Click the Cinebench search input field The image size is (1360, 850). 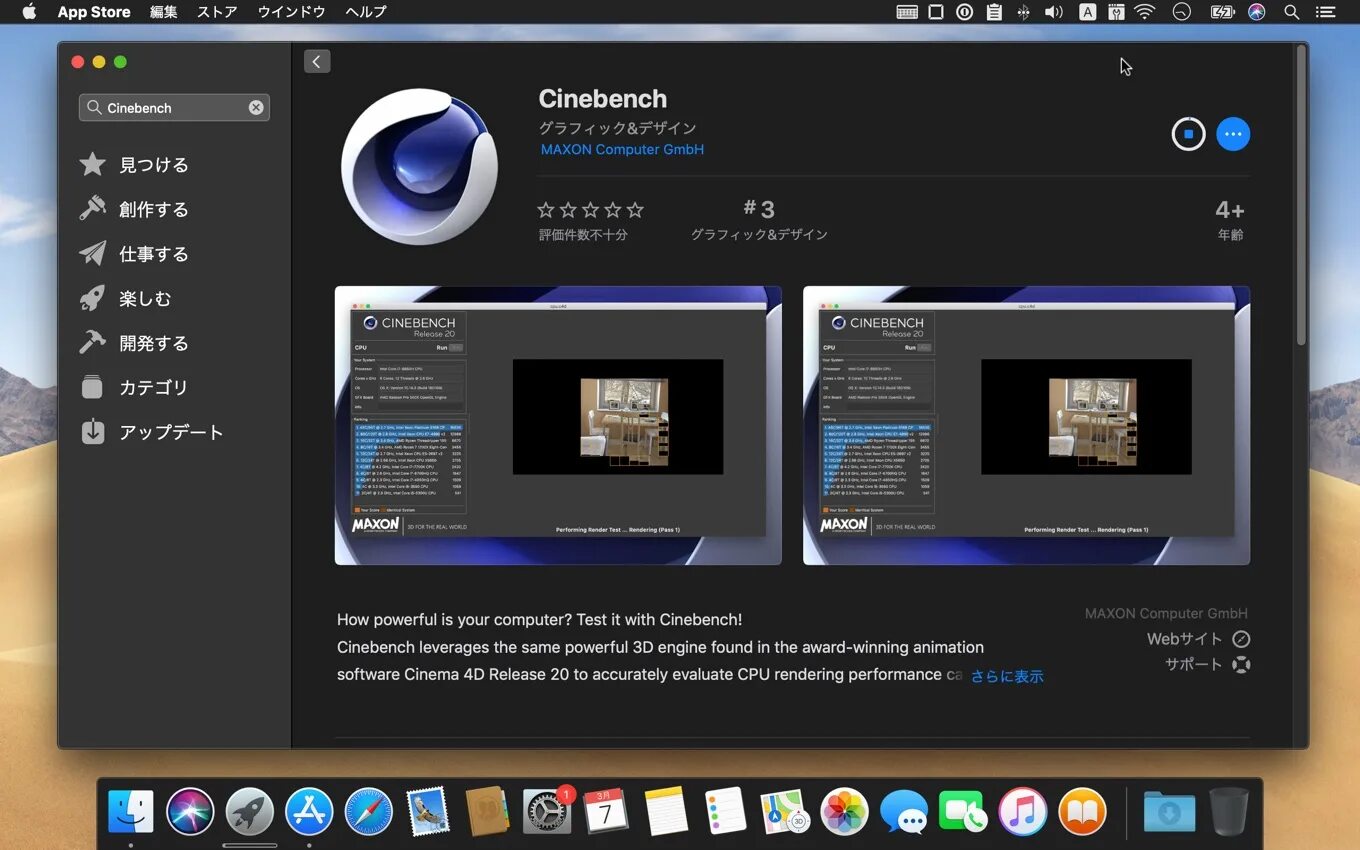174,107
